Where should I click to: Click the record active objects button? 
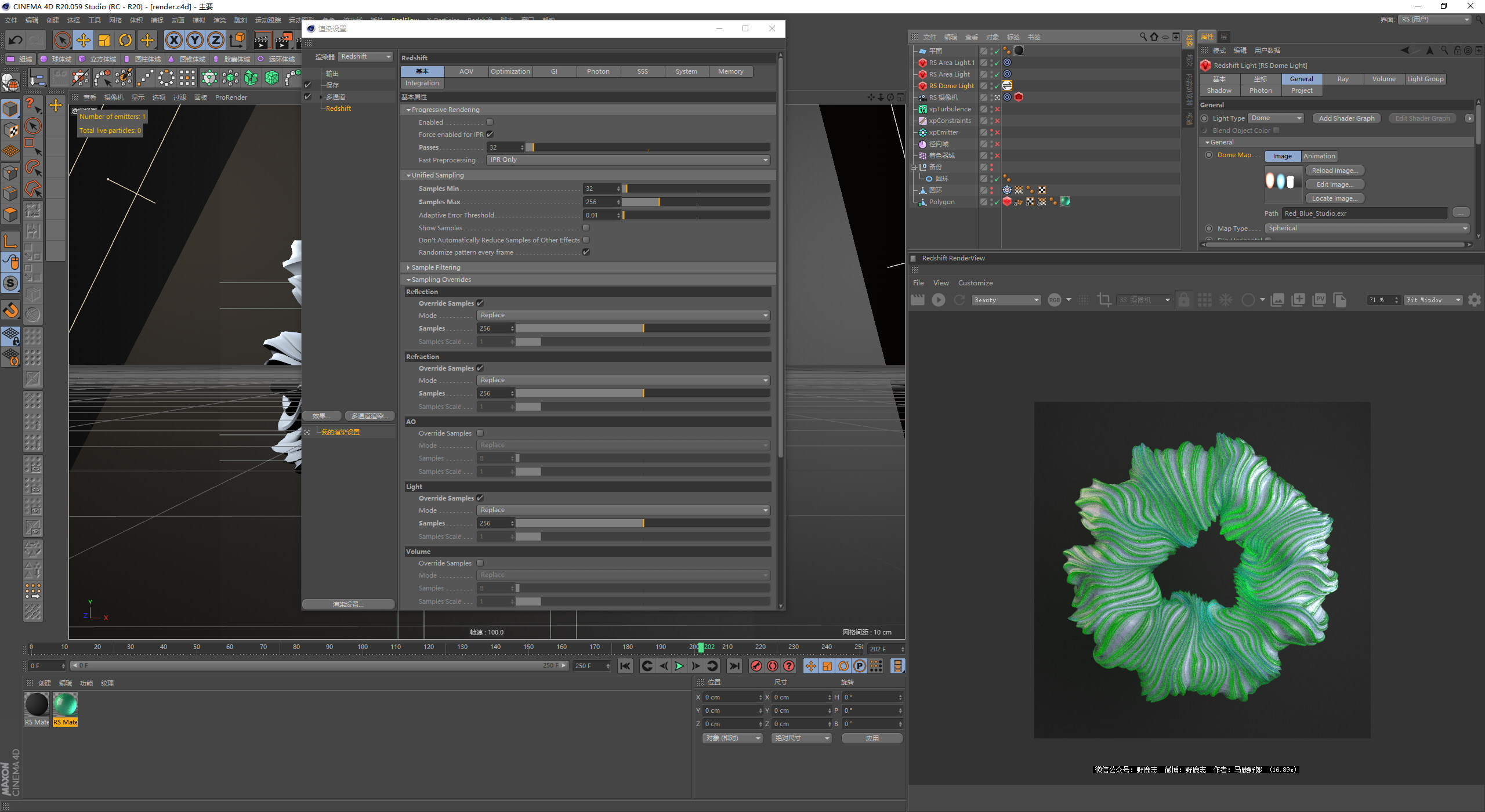[756, 666]
